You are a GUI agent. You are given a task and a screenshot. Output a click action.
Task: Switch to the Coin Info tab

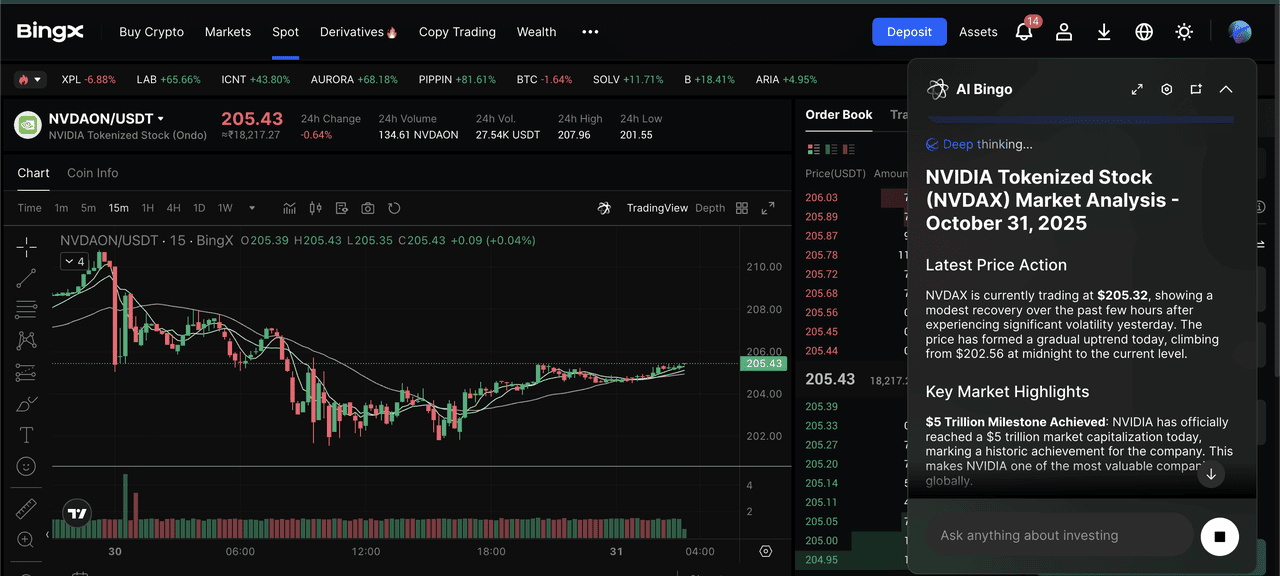[92, 173]
